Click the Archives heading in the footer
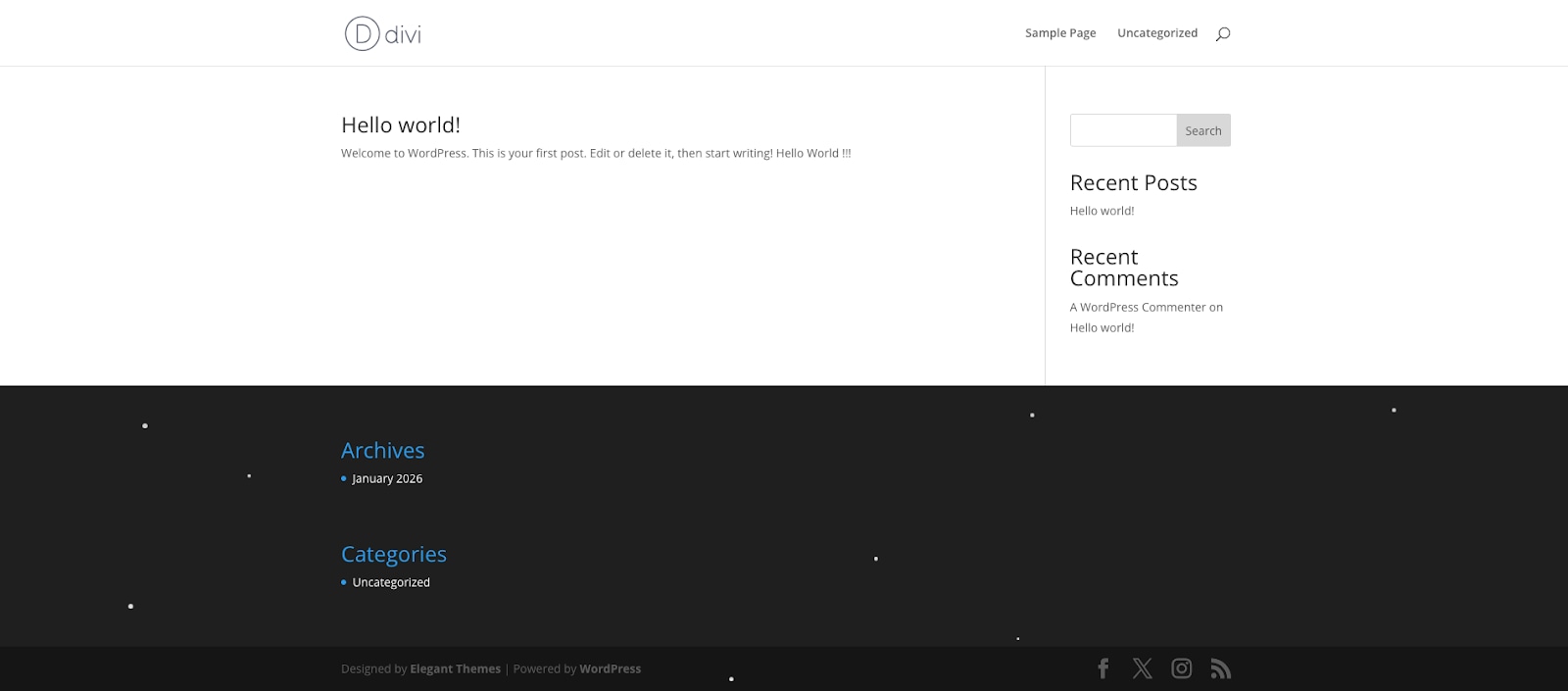The image size is (1568, 691). click(382, 450)
